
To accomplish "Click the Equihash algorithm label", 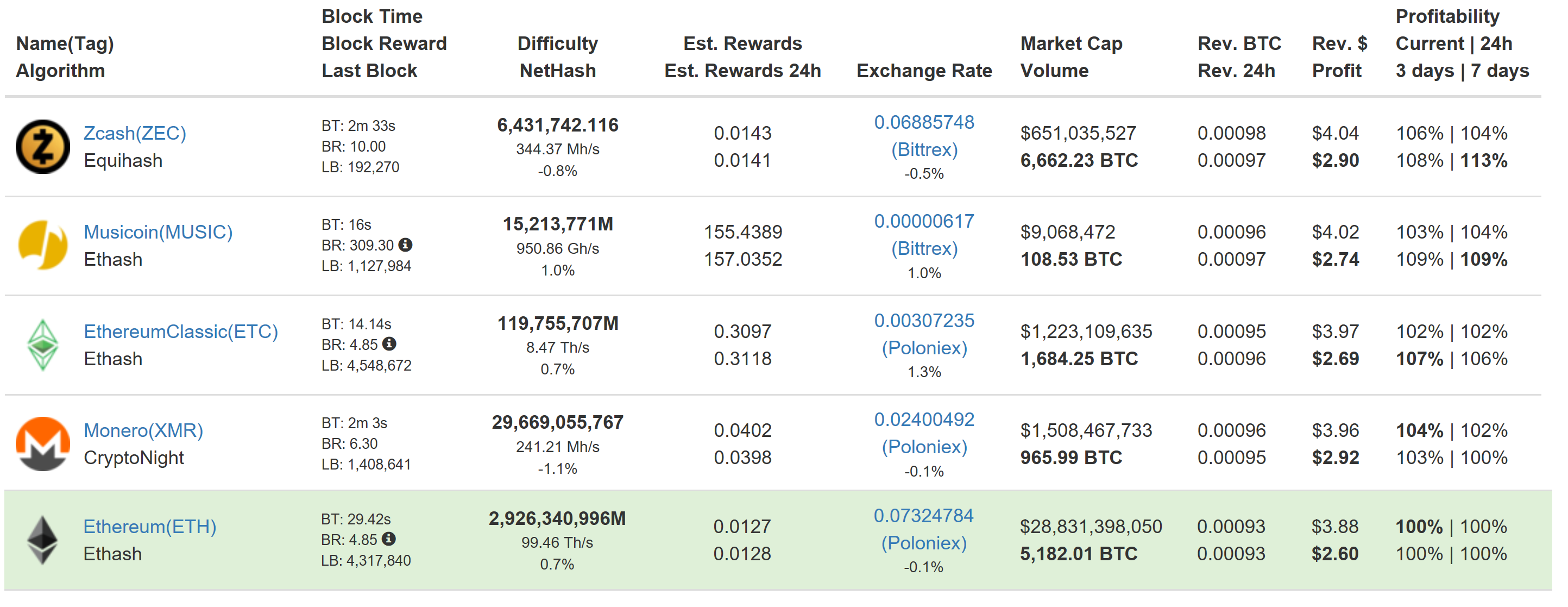I will pyautogui.click(x=123, y=161).
